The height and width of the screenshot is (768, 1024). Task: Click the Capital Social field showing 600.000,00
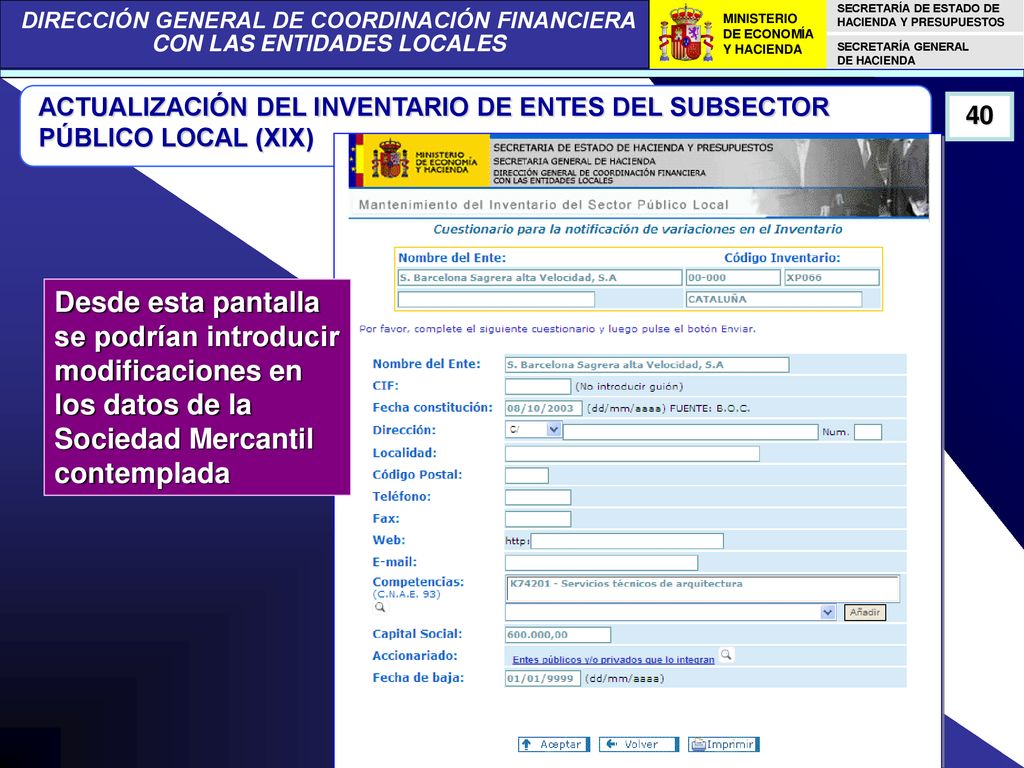pos(558,635)
